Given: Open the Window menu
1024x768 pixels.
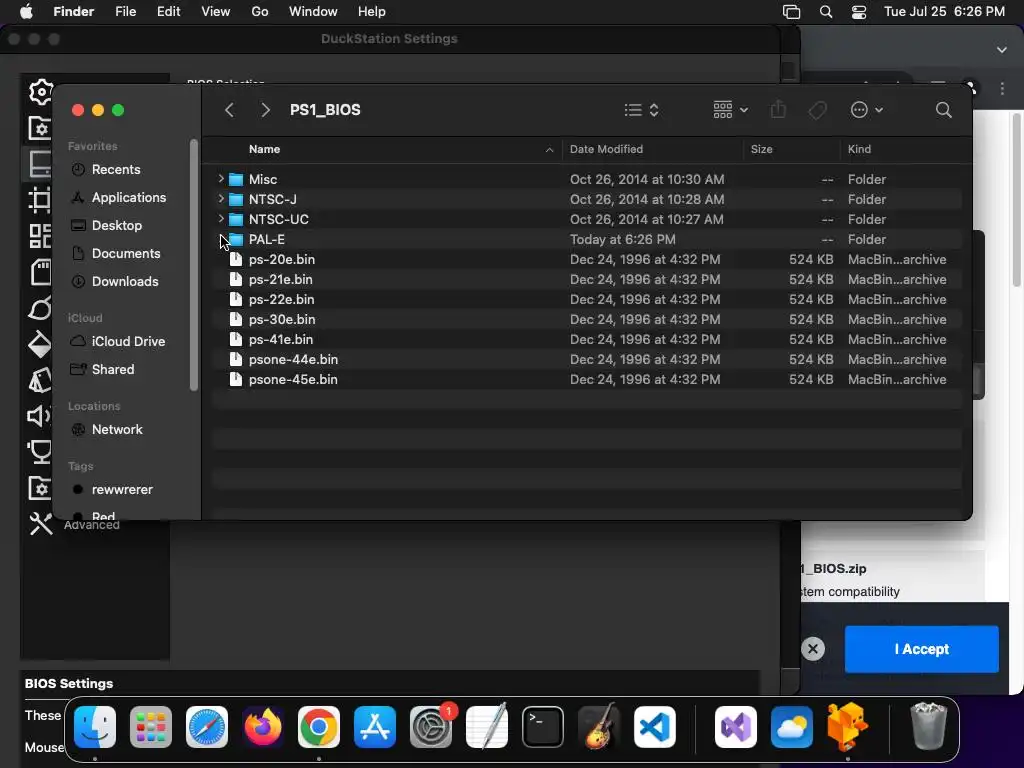Looking at the screenshot, I should [x=313, y=12].
